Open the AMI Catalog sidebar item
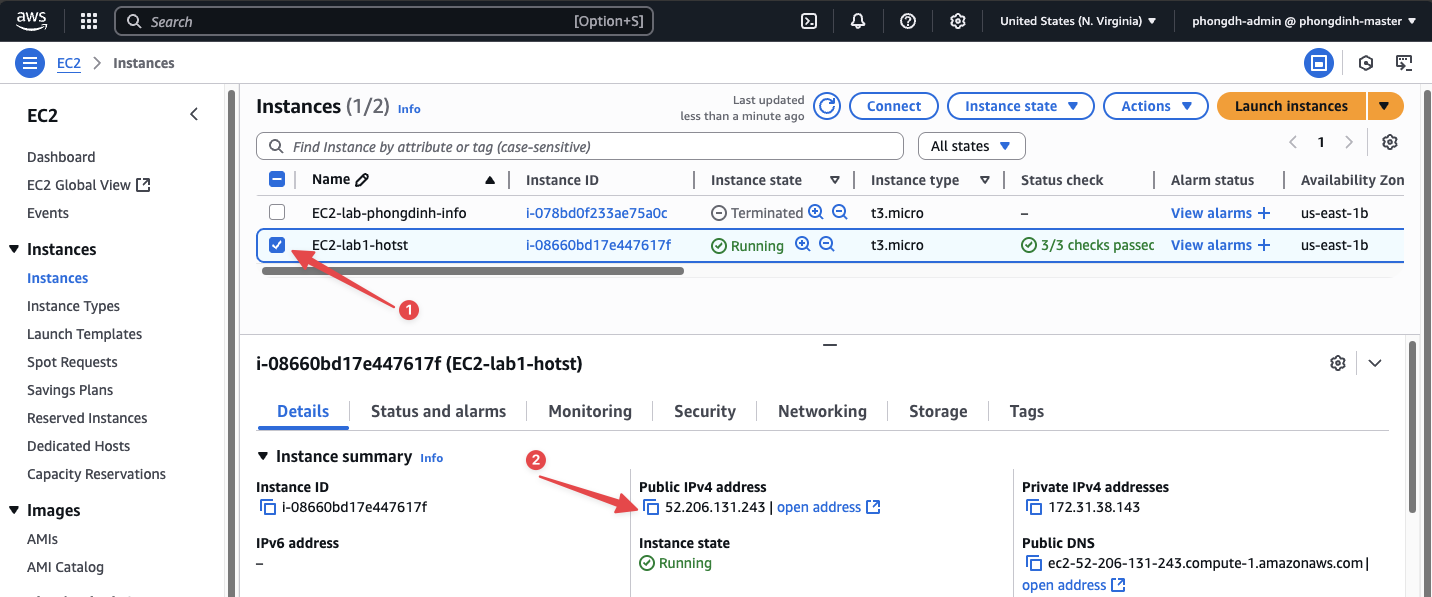Image resolution: width=1432 pixels, height=597 pixels. point(65,567)
